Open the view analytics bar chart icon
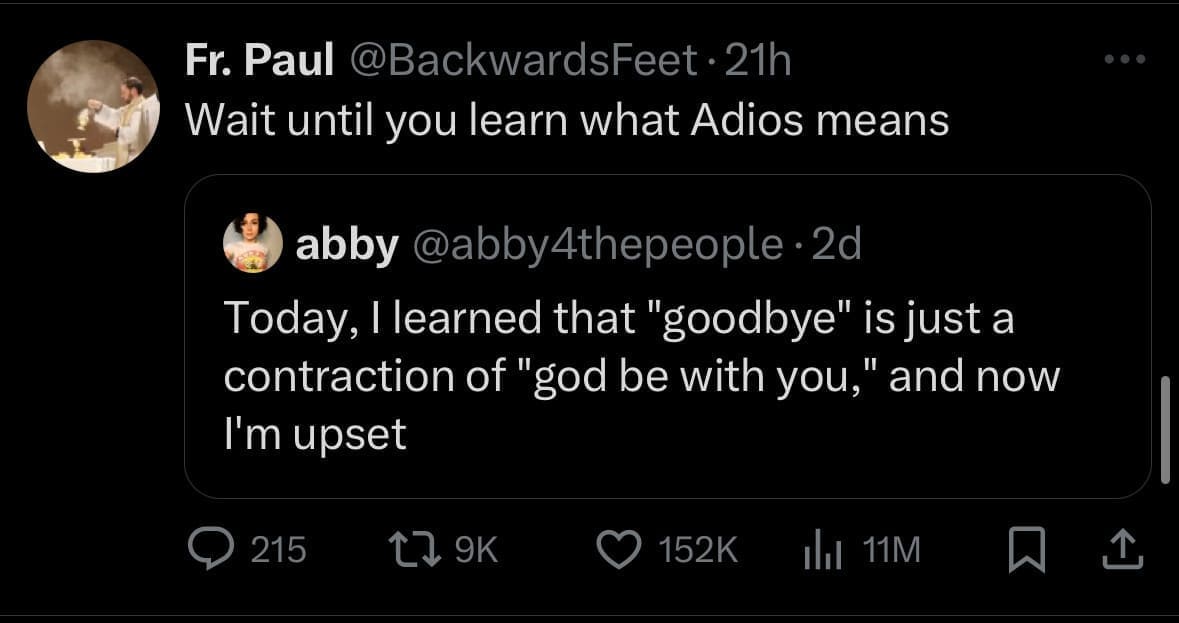Viewport: 1179px width, 623px height. (x=824, y=548)
